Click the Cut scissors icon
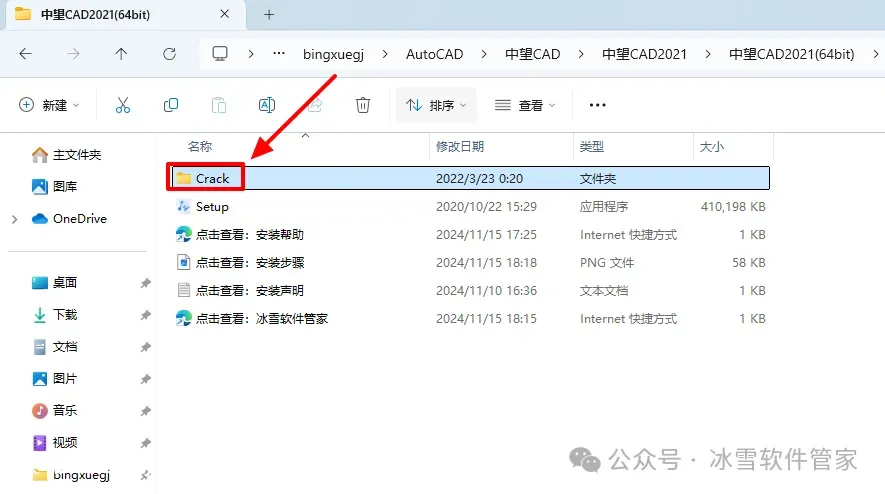The width and height of the screenshot is (885, 494). coord(122,105)
